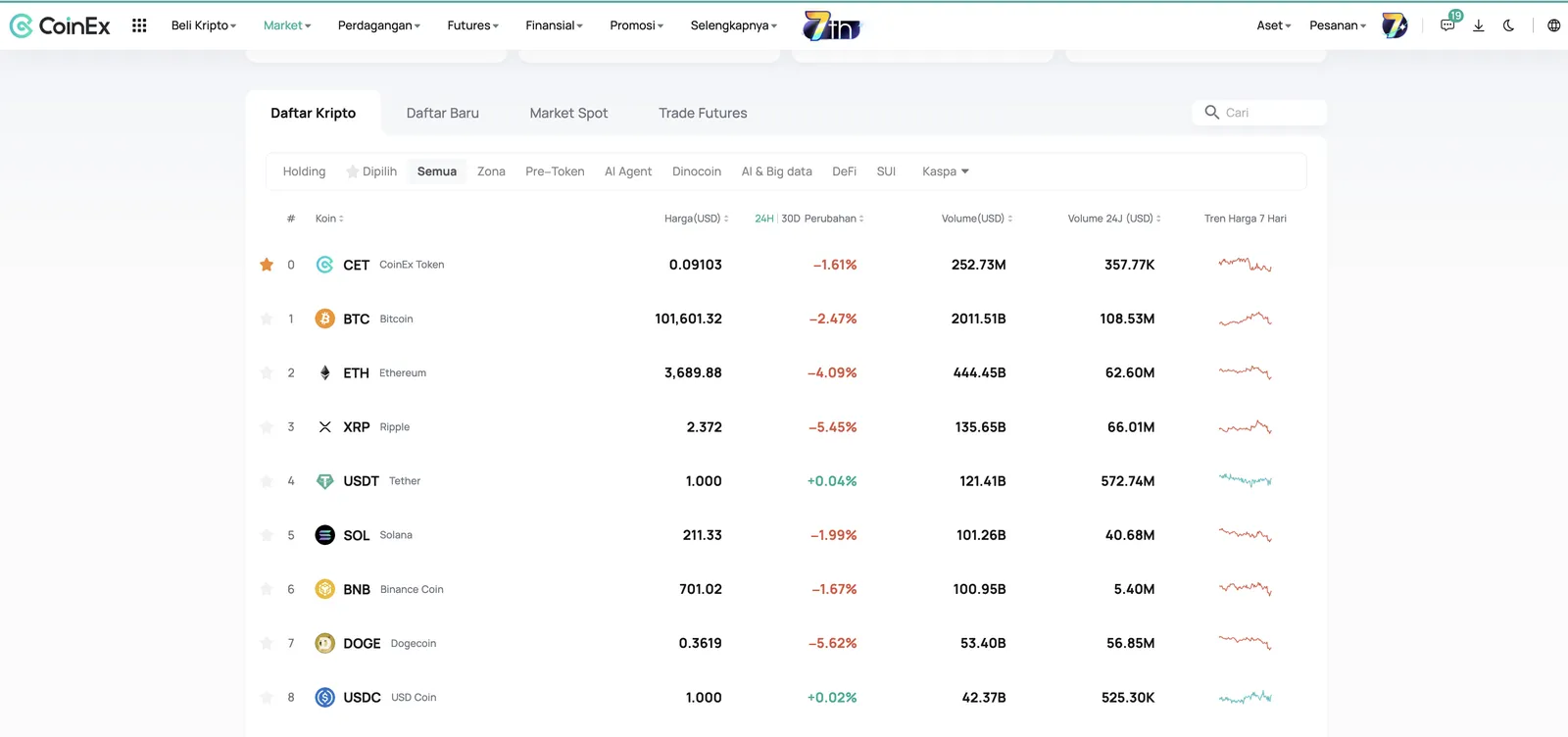Expand the Perdagangan menu

coord(379,25)
